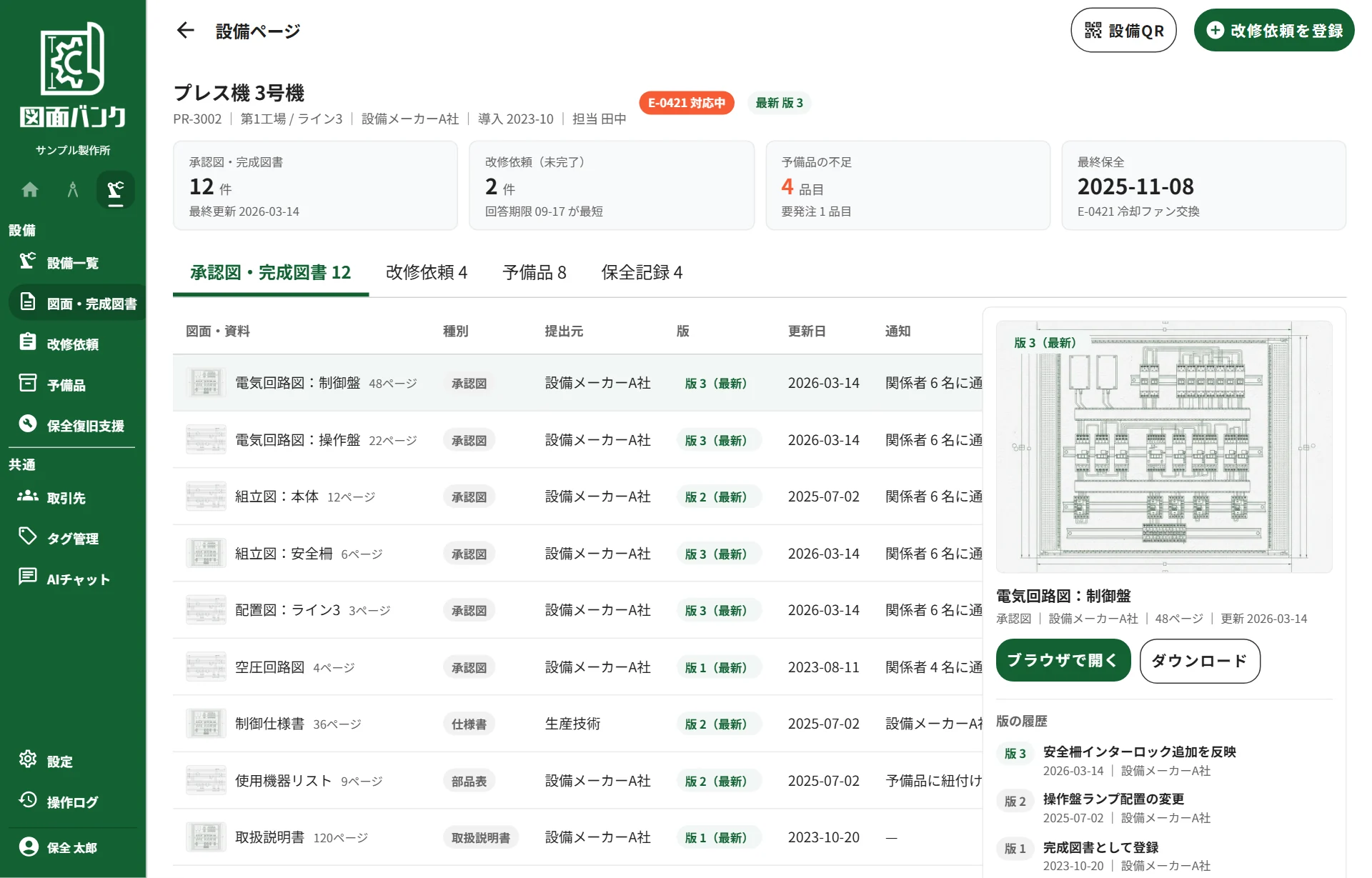This screenshot has height=878, width=1372.
Task: Click thumbnail of 電気回路図:操作盤 row
Action: tap(206, 440)
